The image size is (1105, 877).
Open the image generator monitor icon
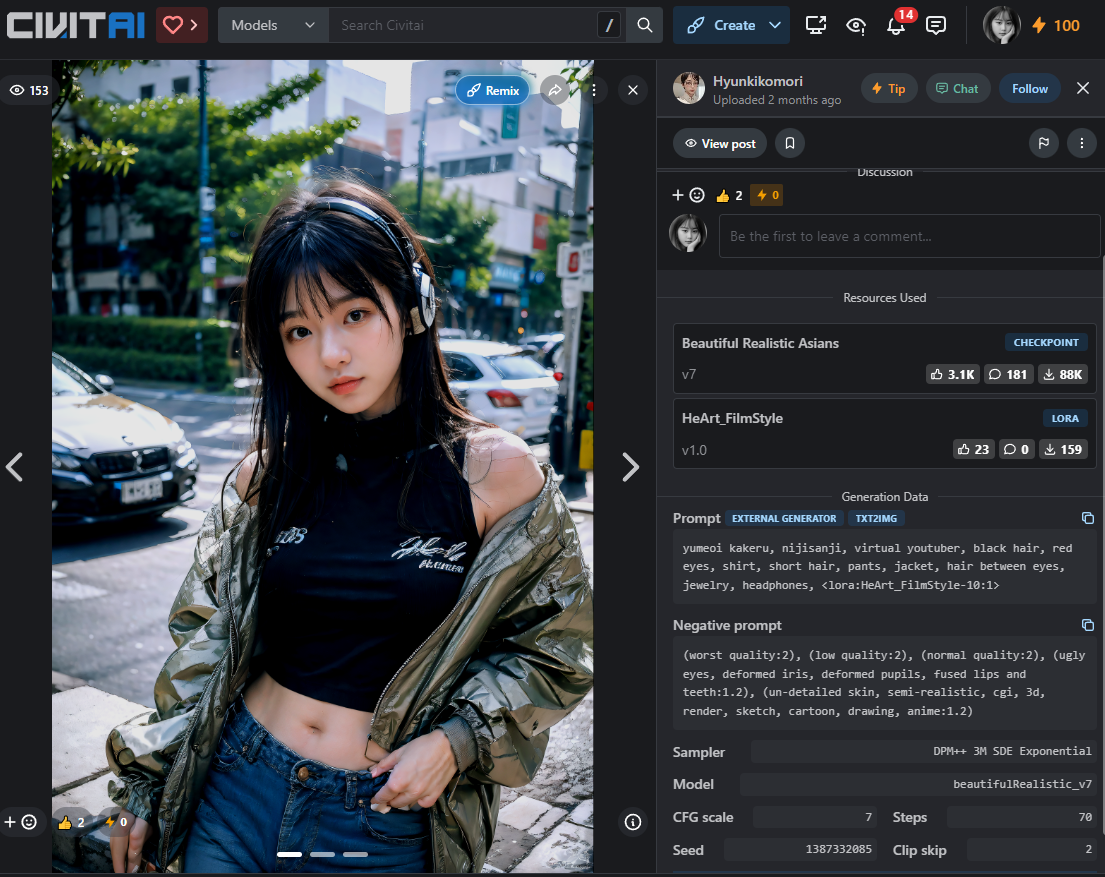click(815, 25)
